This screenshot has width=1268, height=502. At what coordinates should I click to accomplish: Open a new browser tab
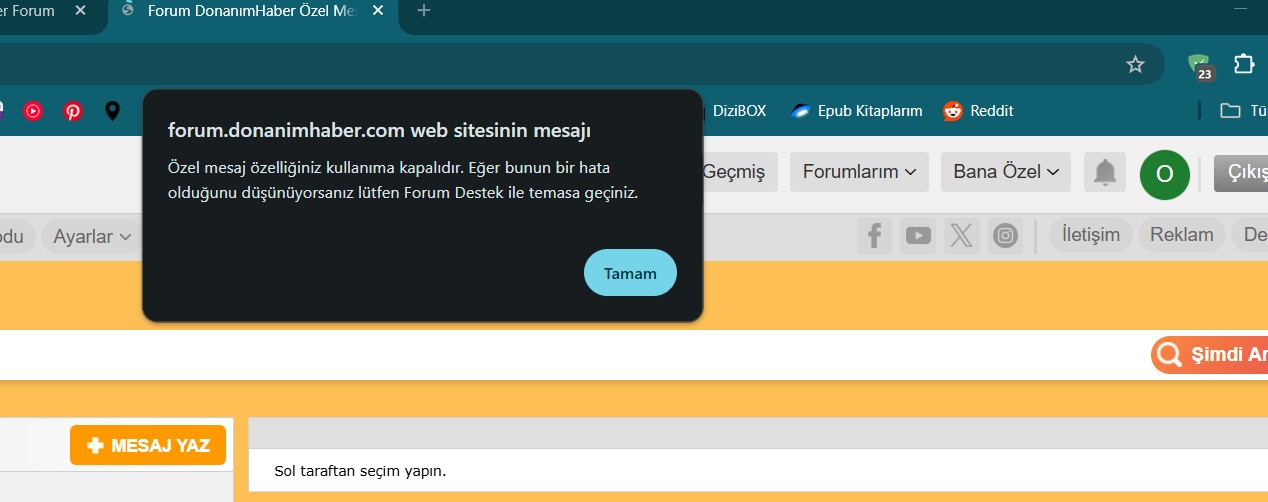(424, 11)
